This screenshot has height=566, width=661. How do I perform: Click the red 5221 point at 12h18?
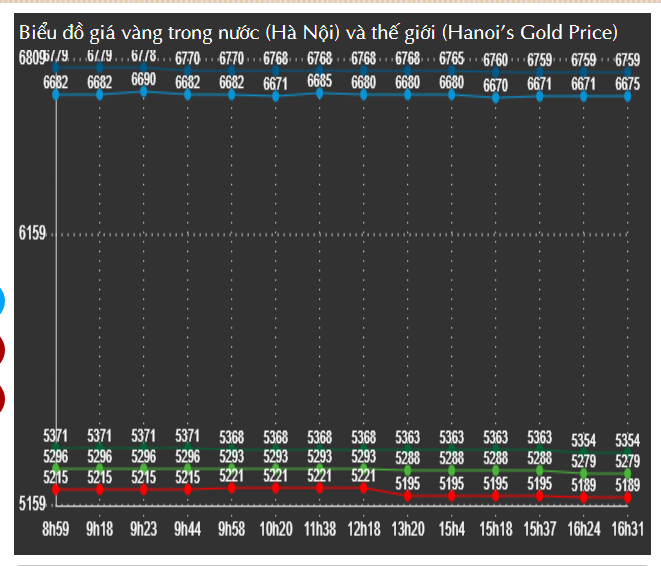[363, 489]
